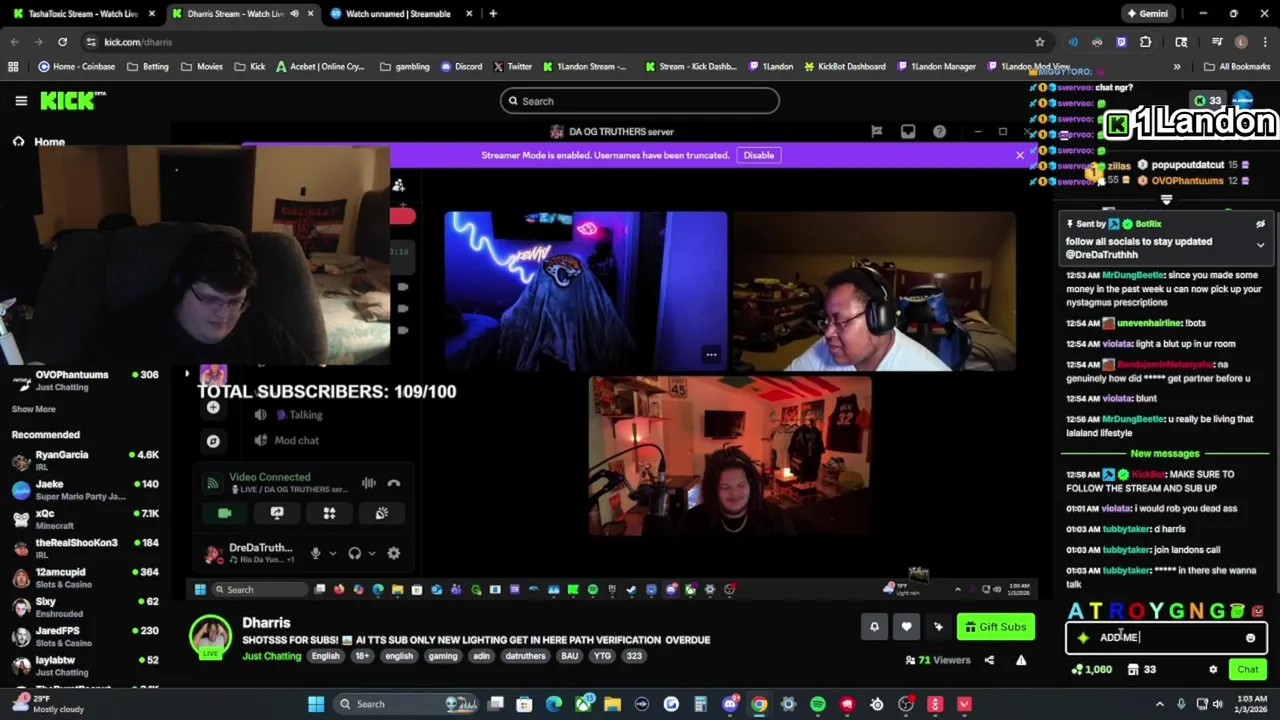Bookmark this page with the star
1280x720 pixels.
click(1040, 42)
